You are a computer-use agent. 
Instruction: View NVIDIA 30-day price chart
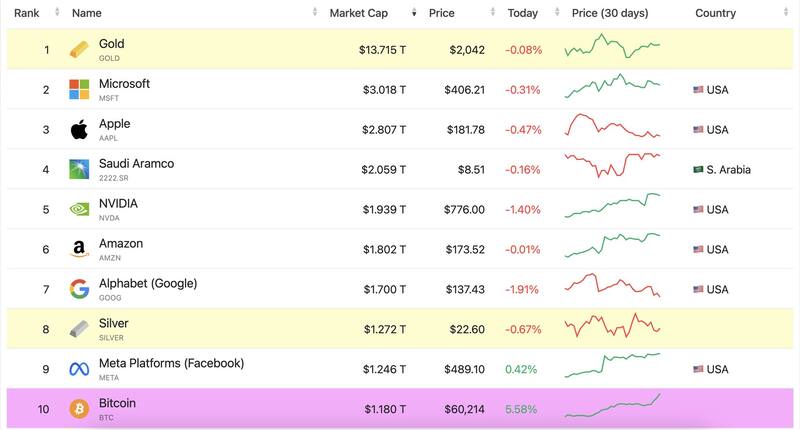[612, 209]
